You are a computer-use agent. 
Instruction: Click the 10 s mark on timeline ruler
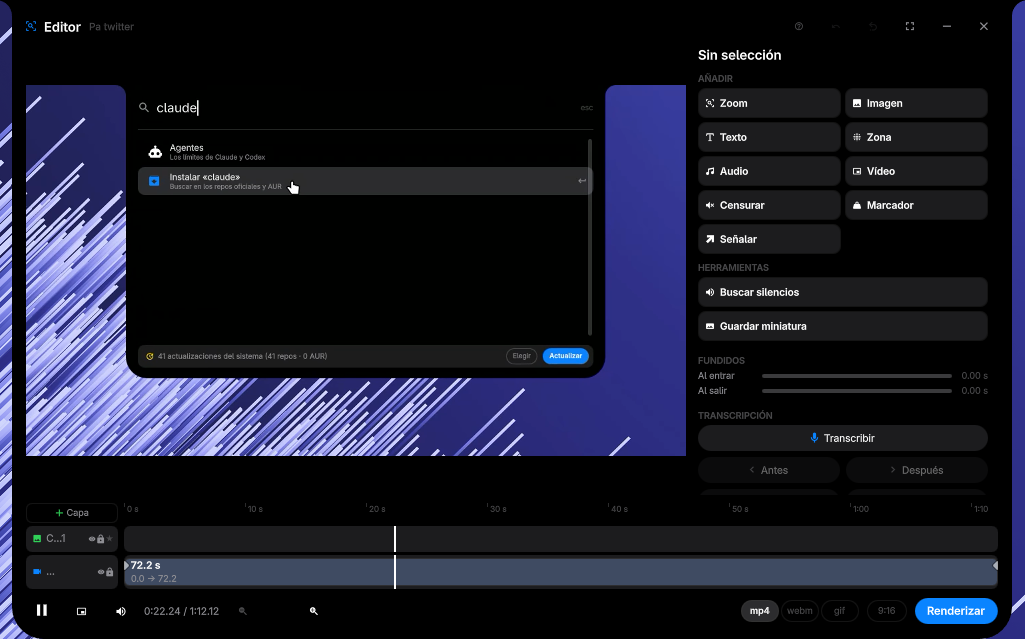[x=255, y=509]
